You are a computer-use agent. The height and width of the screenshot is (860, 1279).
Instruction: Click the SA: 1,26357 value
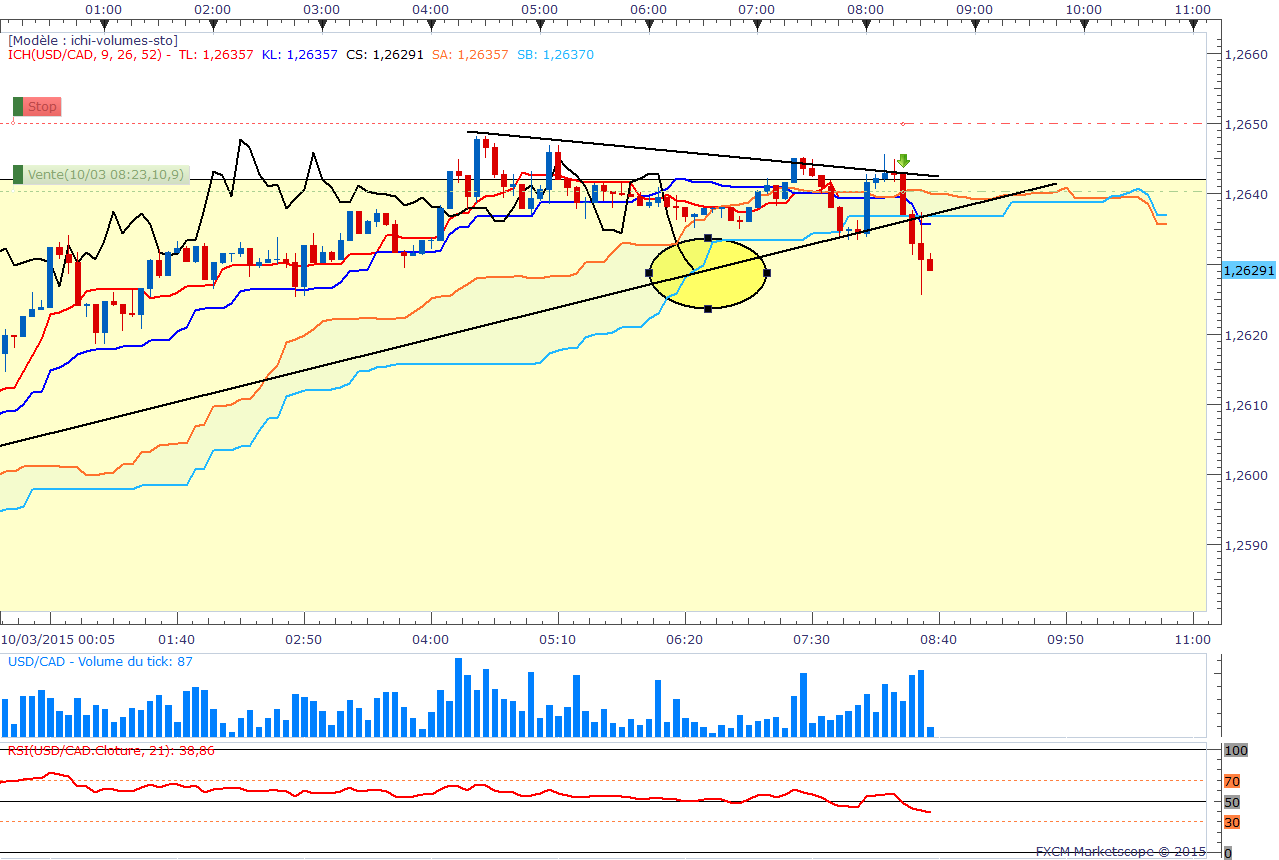point(470,54)
